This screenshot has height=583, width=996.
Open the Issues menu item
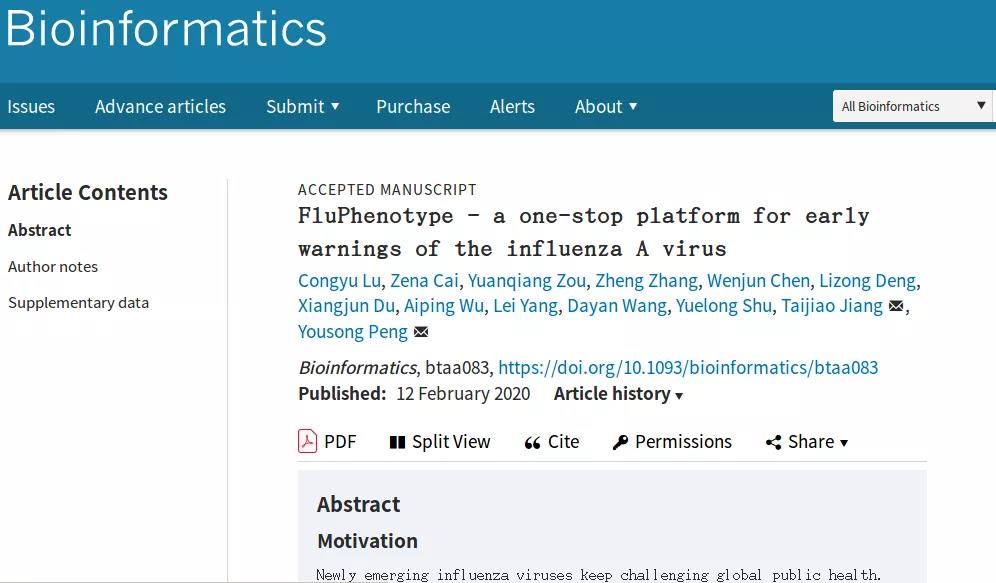[31, 106]
